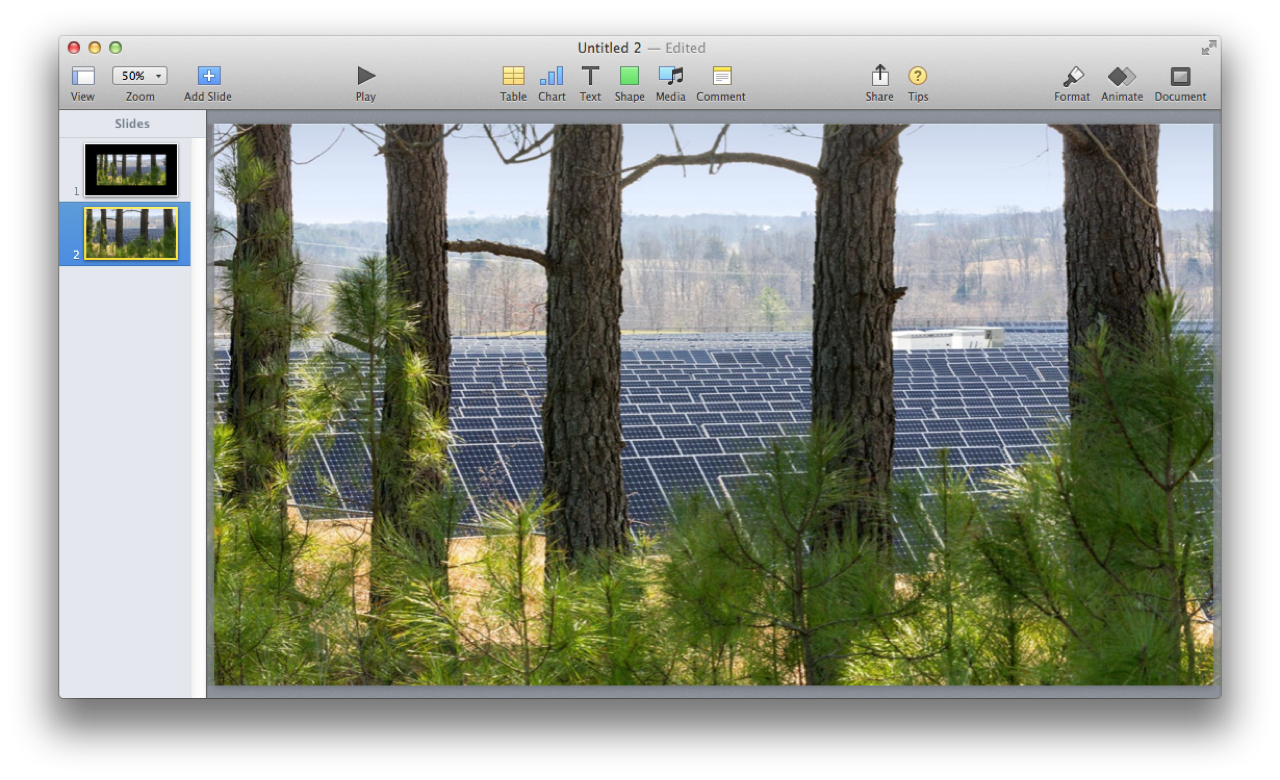Expand the 50% Zoom dropdown
Viewport: 1280px width, 780px height.
click(x=140, y=76)
